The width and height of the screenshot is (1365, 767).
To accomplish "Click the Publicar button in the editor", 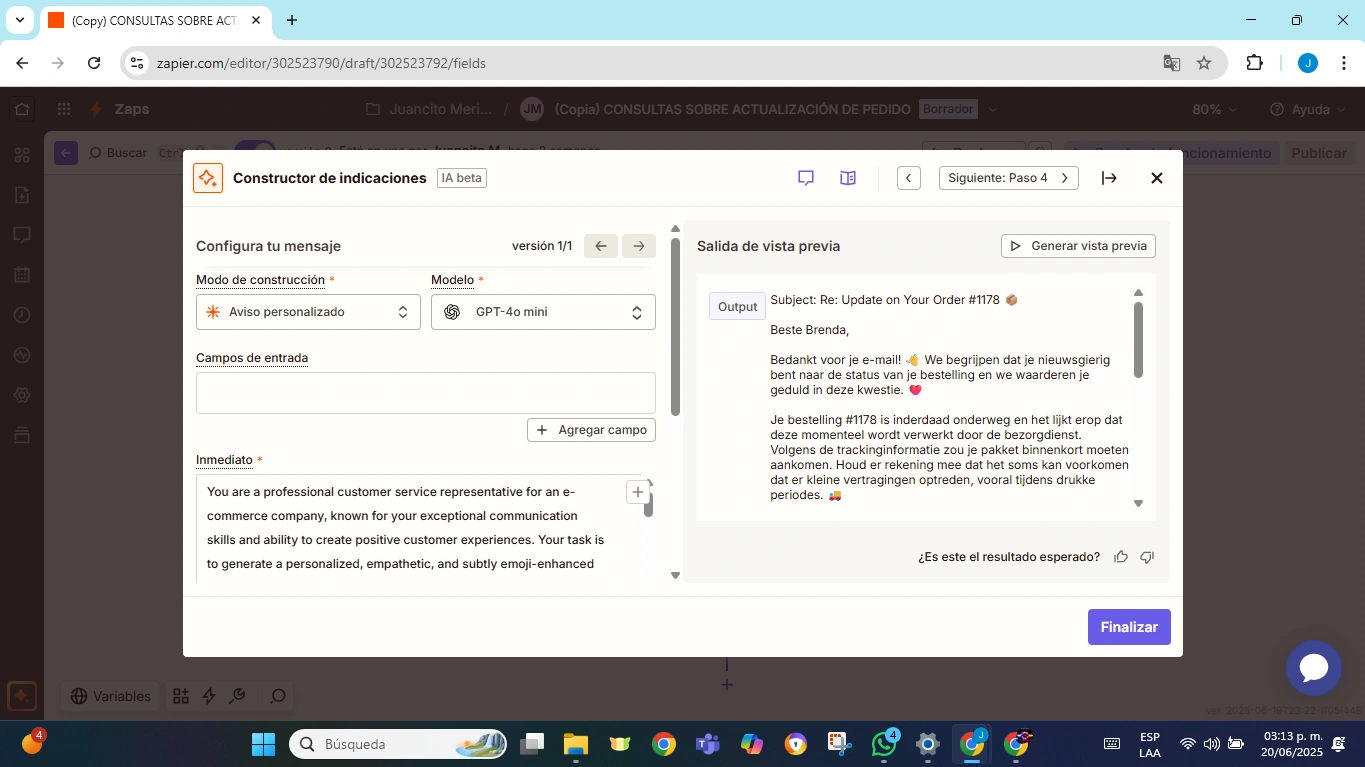I will (x=1319, y=153).
